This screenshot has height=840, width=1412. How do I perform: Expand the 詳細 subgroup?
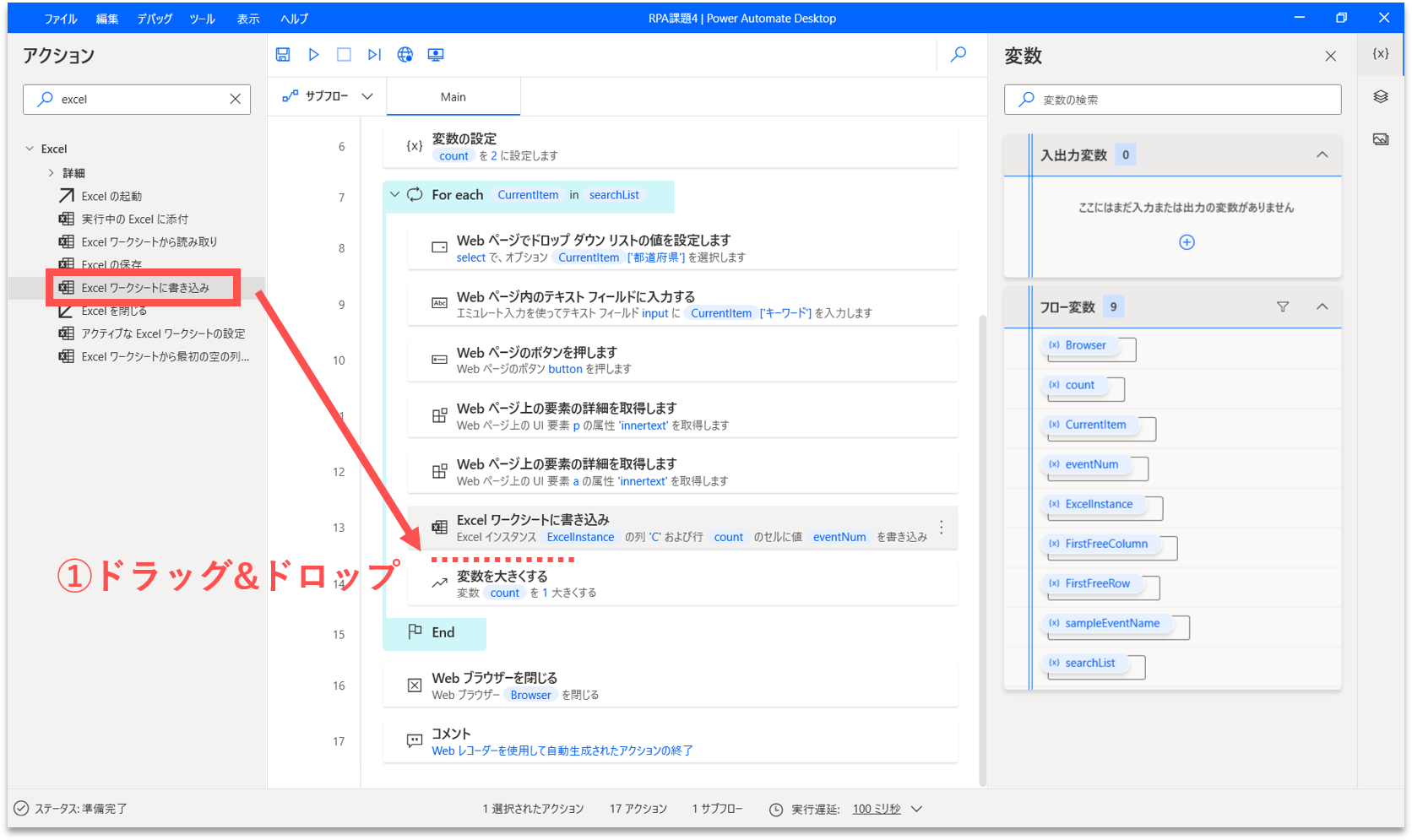click(x=52, y=173)
